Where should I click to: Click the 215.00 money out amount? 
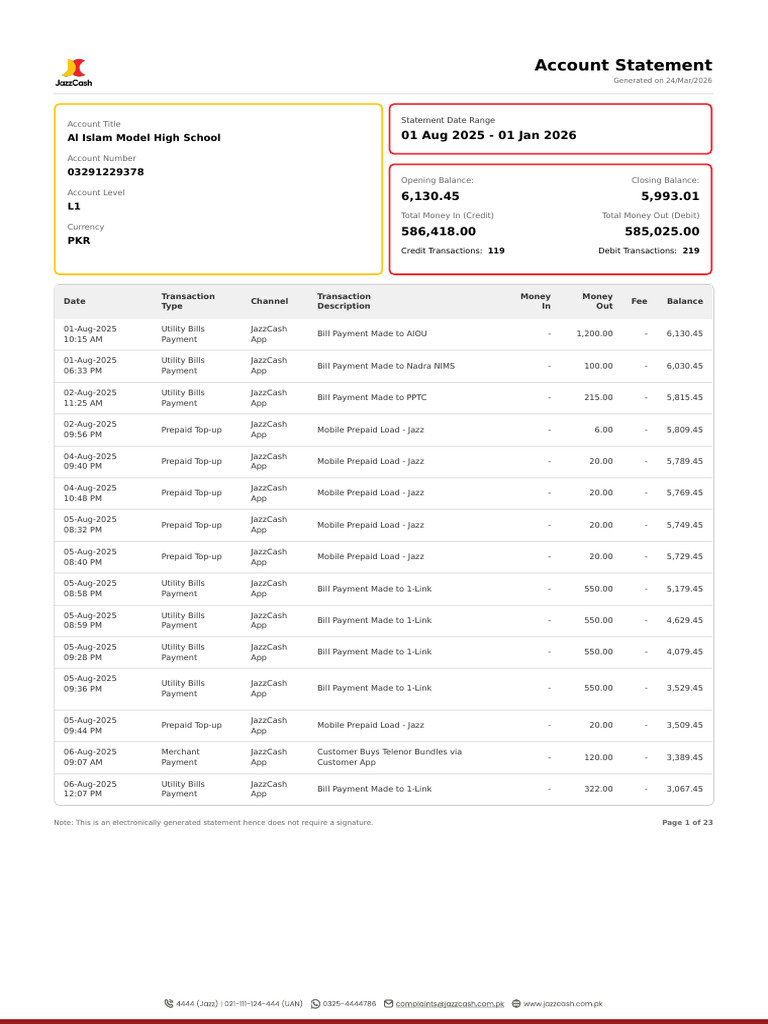tap(598, 397)
